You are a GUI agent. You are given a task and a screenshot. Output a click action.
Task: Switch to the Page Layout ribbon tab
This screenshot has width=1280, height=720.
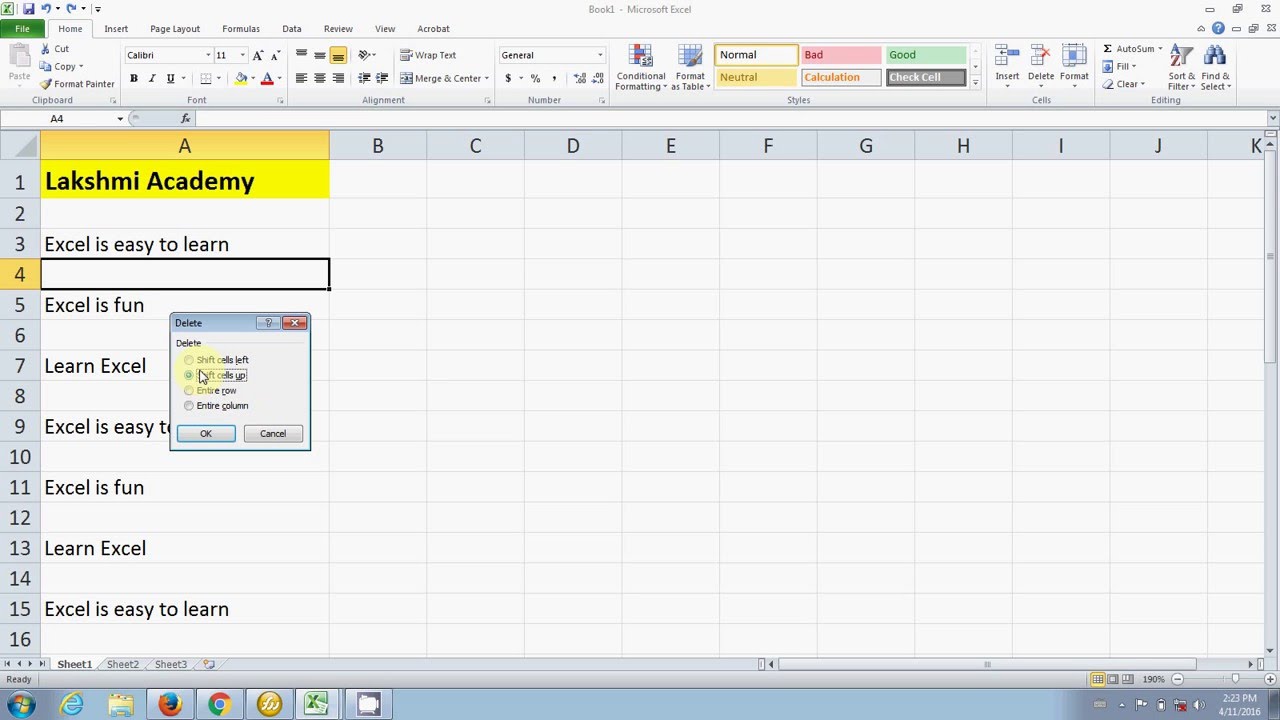[x=175, y=29]
